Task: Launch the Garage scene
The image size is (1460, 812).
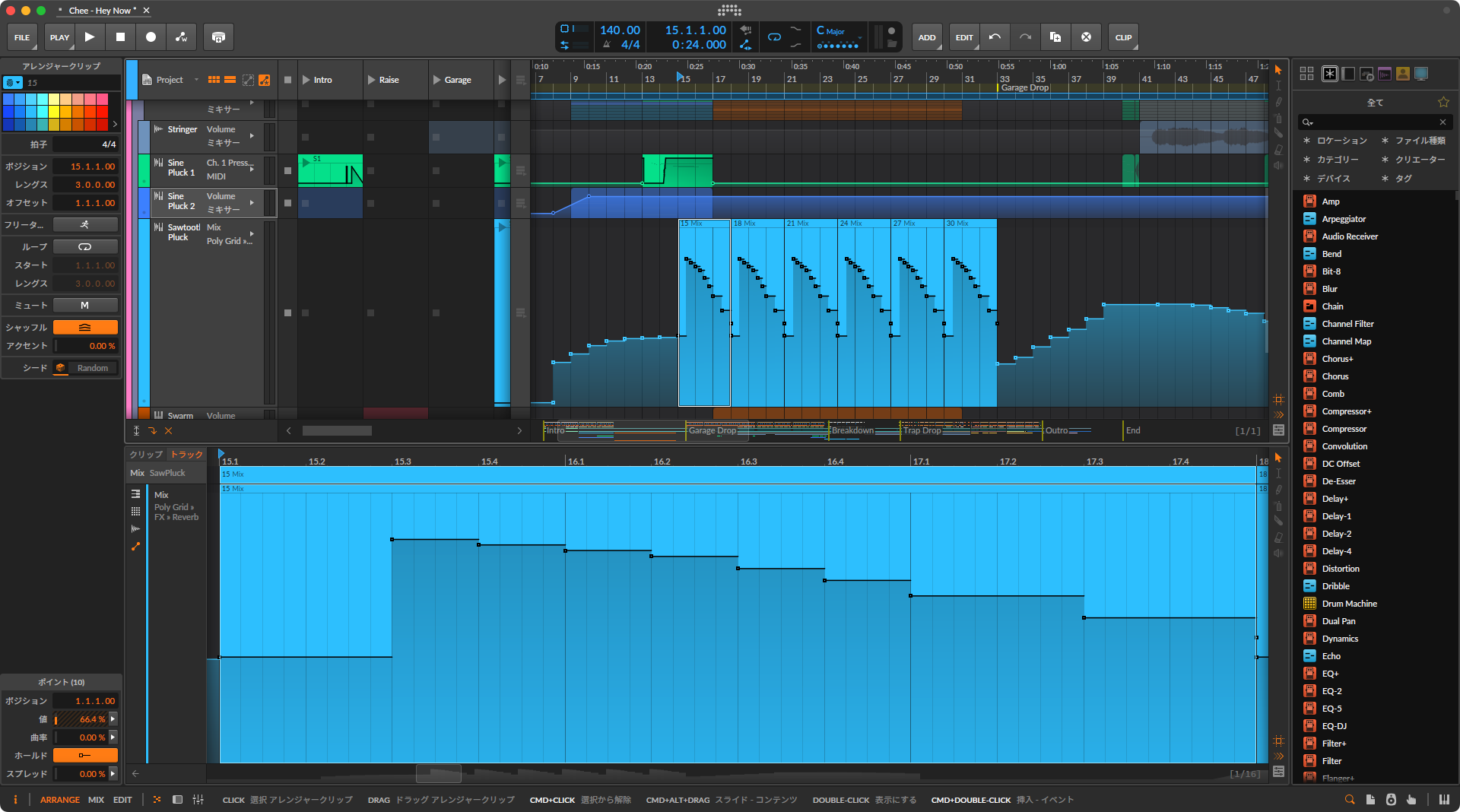Action: (437, 80)
